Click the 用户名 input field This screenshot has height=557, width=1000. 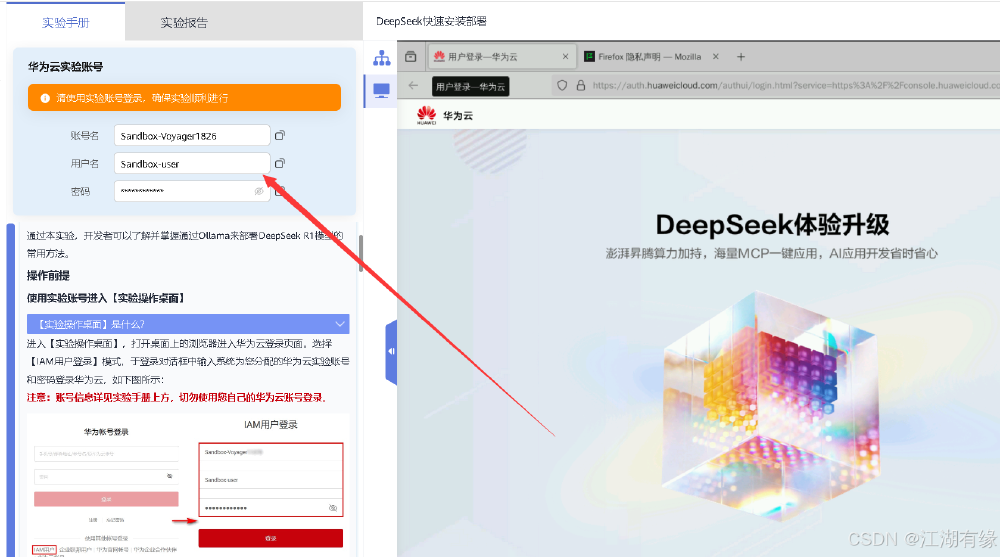[x=192, y=163]
